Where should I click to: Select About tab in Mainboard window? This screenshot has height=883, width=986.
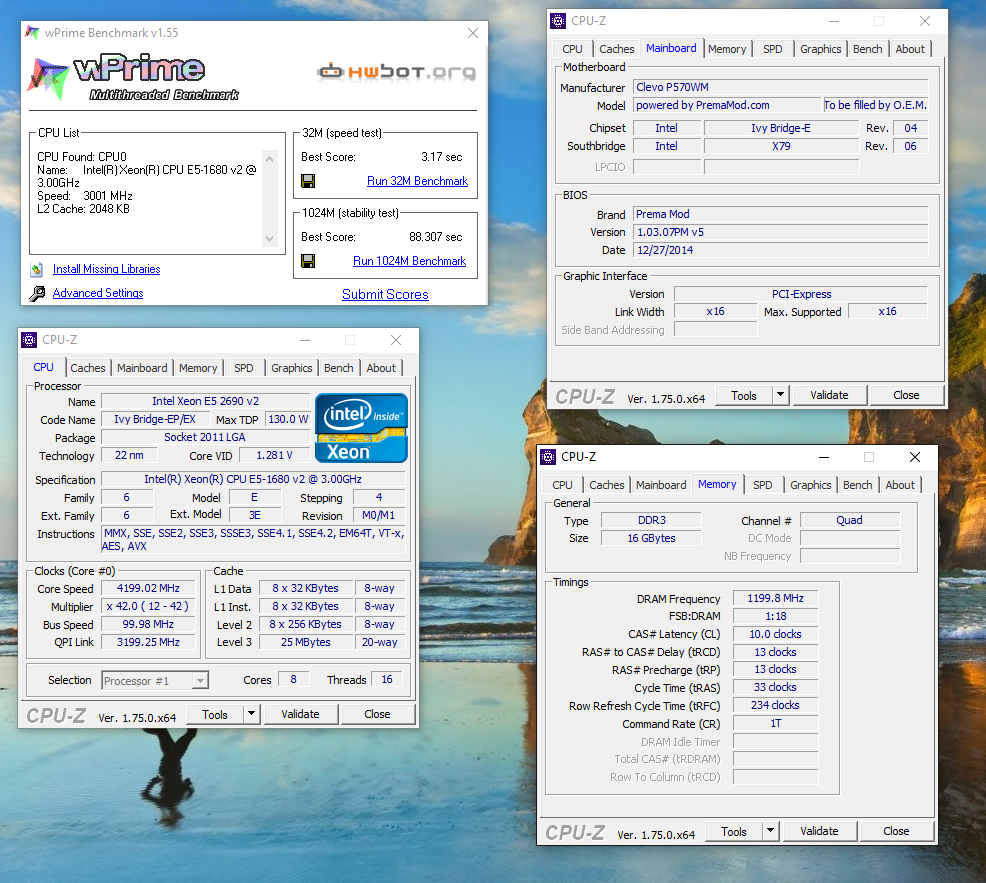tap(910, 49)
